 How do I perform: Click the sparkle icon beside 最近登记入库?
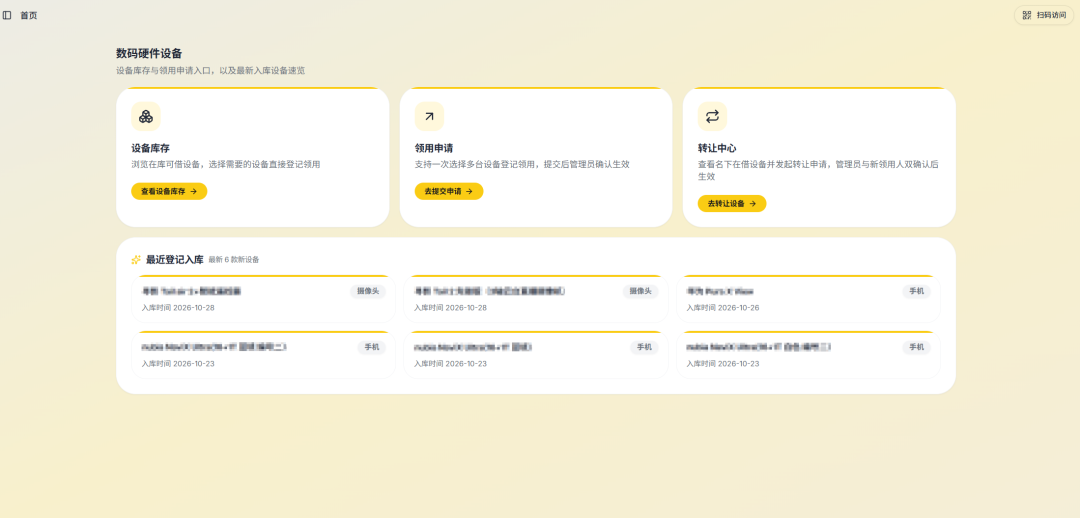coord(136,260)
